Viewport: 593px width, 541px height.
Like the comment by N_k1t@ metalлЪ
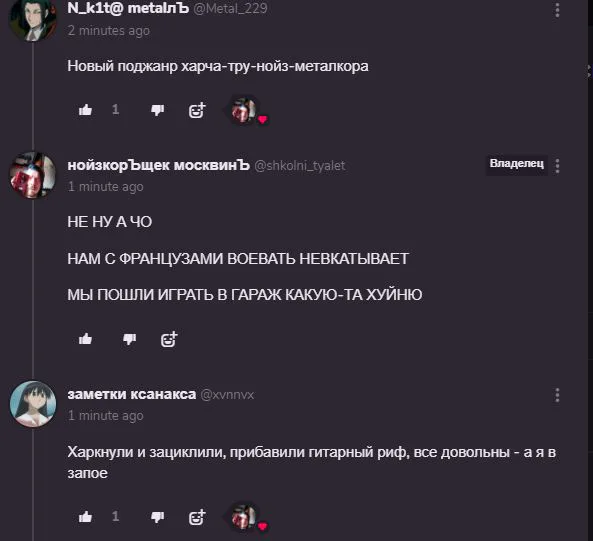pos(85,110)
